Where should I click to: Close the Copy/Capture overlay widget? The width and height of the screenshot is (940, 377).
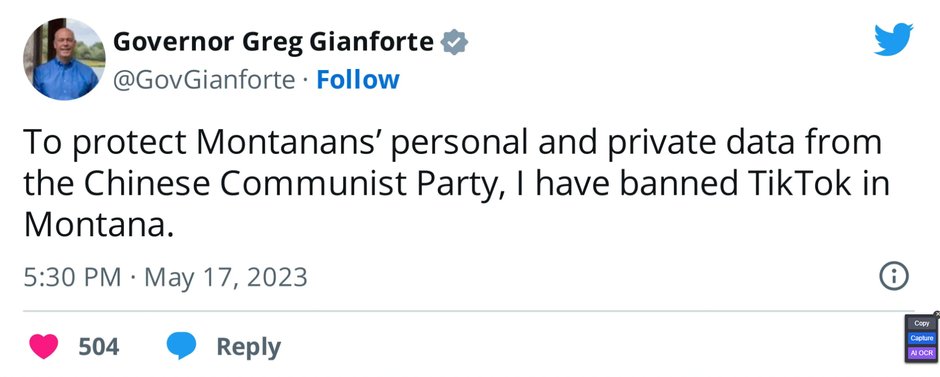point(936,313)
